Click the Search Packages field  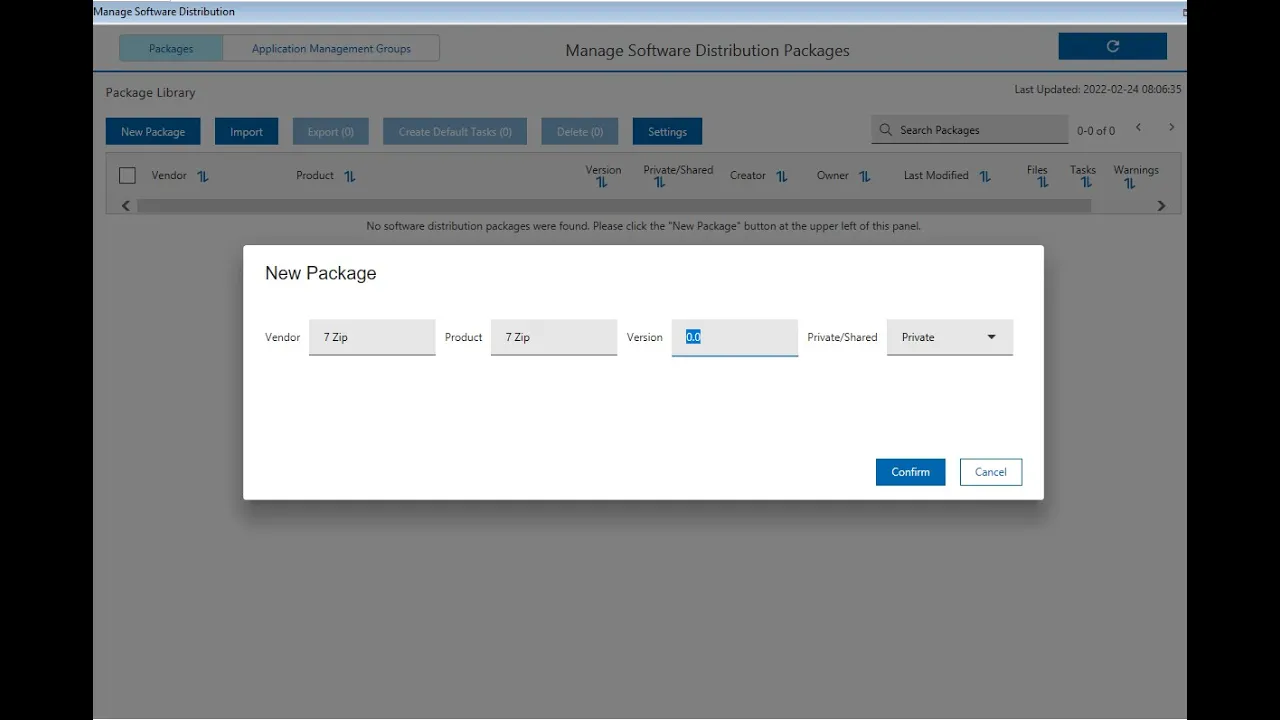969,130
